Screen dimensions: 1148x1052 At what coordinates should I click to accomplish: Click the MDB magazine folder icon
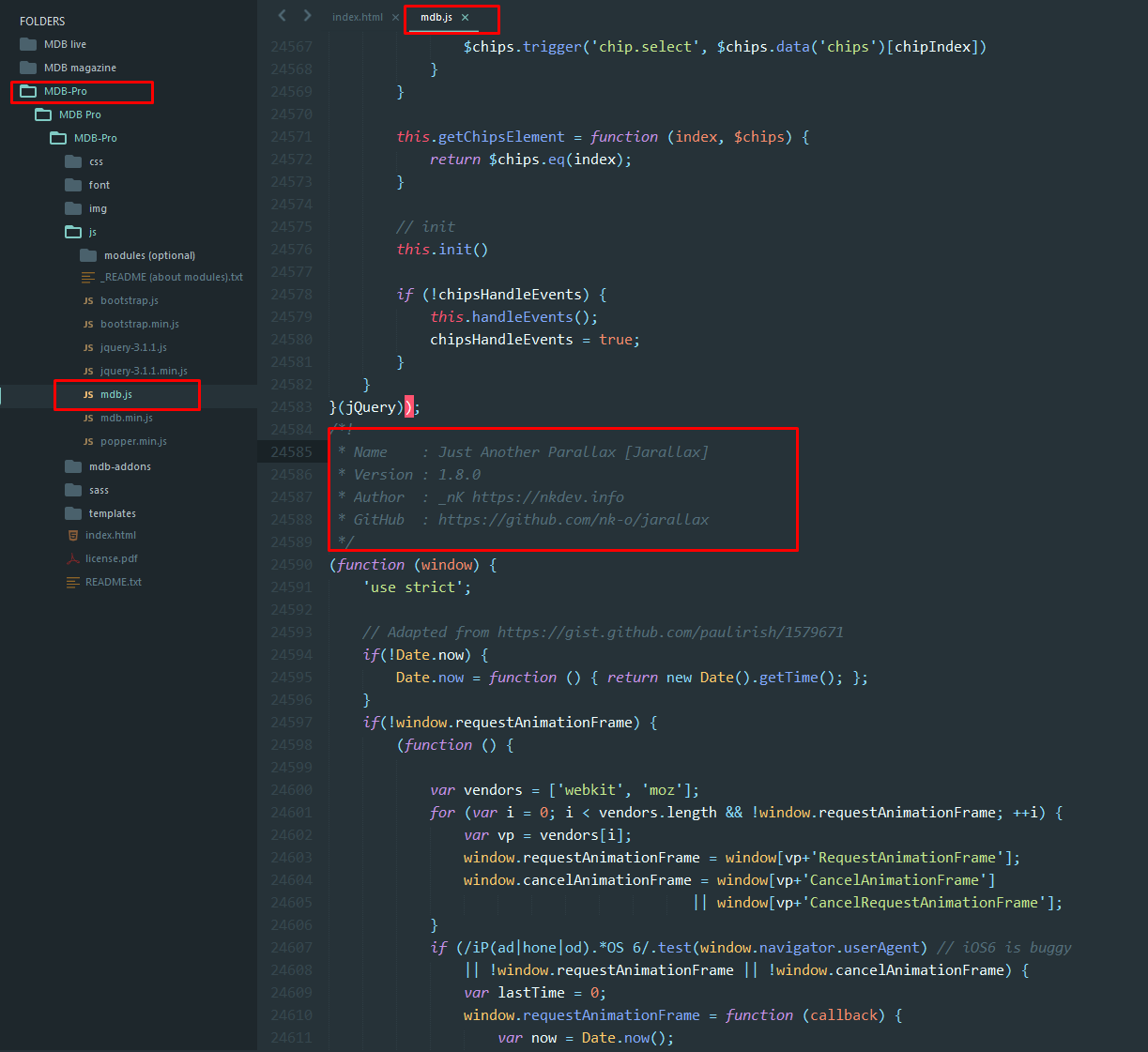(x=28, y=68)
